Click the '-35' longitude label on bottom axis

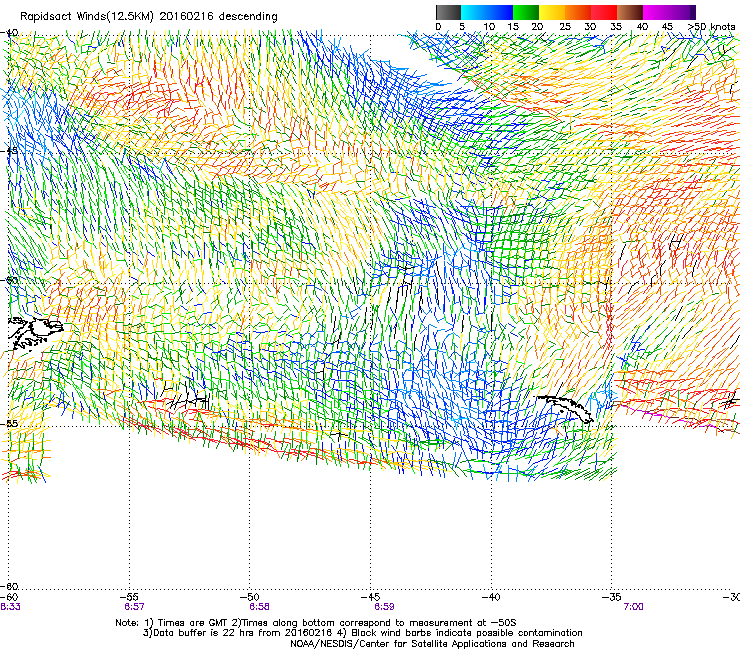coord(612,597)
